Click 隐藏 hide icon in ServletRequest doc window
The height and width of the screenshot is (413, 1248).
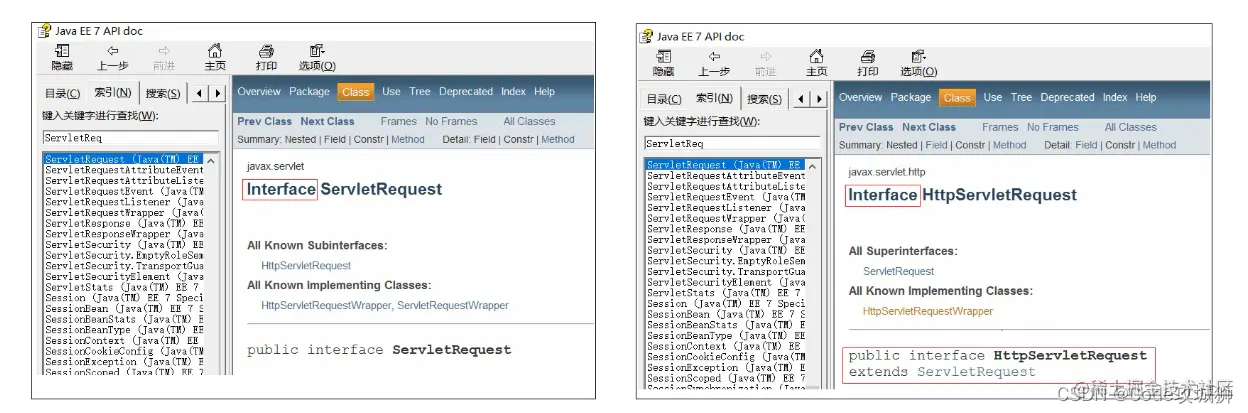[62, 57]
